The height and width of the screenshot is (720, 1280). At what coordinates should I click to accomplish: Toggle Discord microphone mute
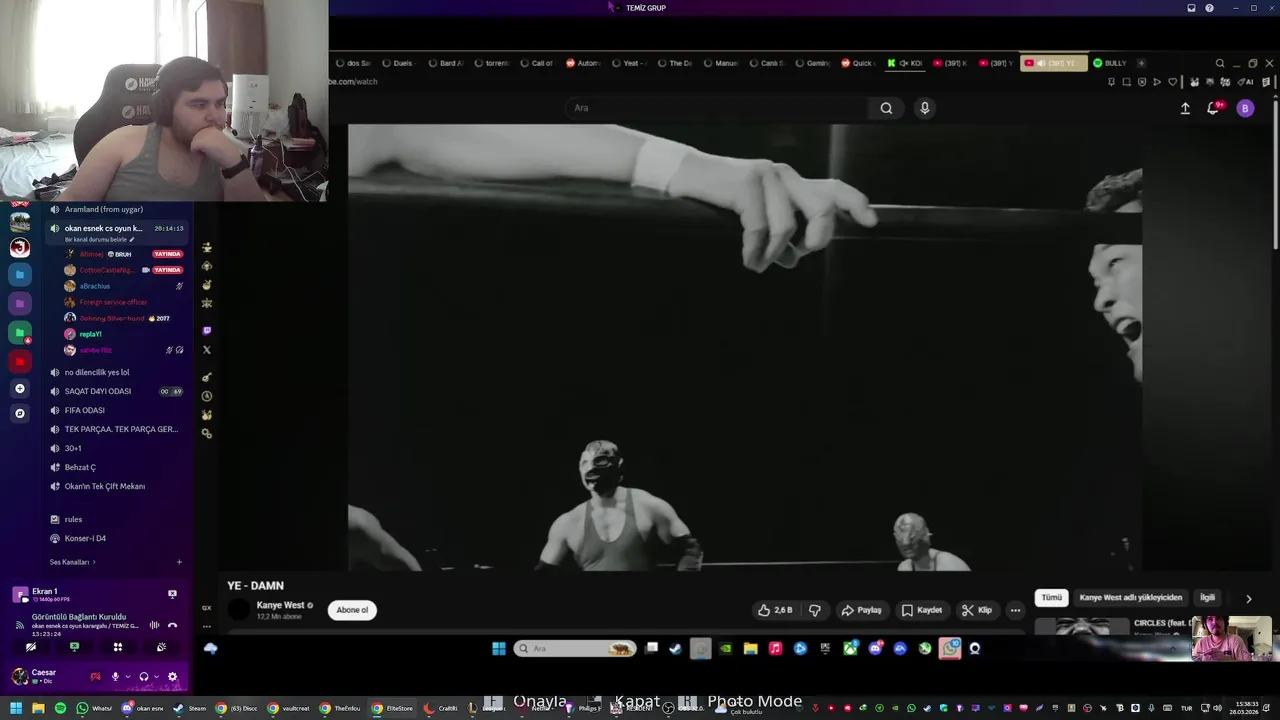click(x=115, y=677)
